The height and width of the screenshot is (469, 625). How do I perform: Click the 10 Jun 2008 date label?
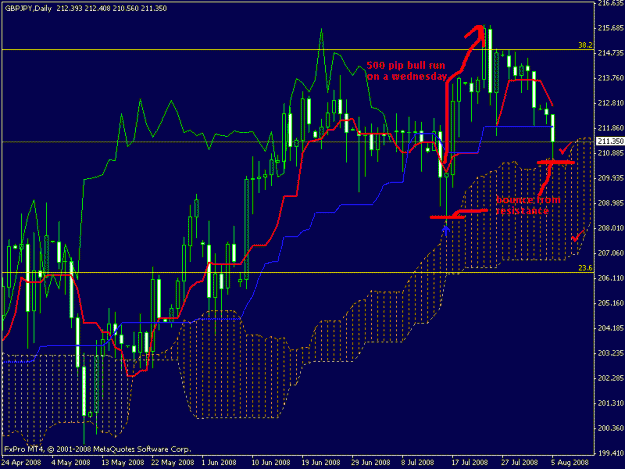271,462
